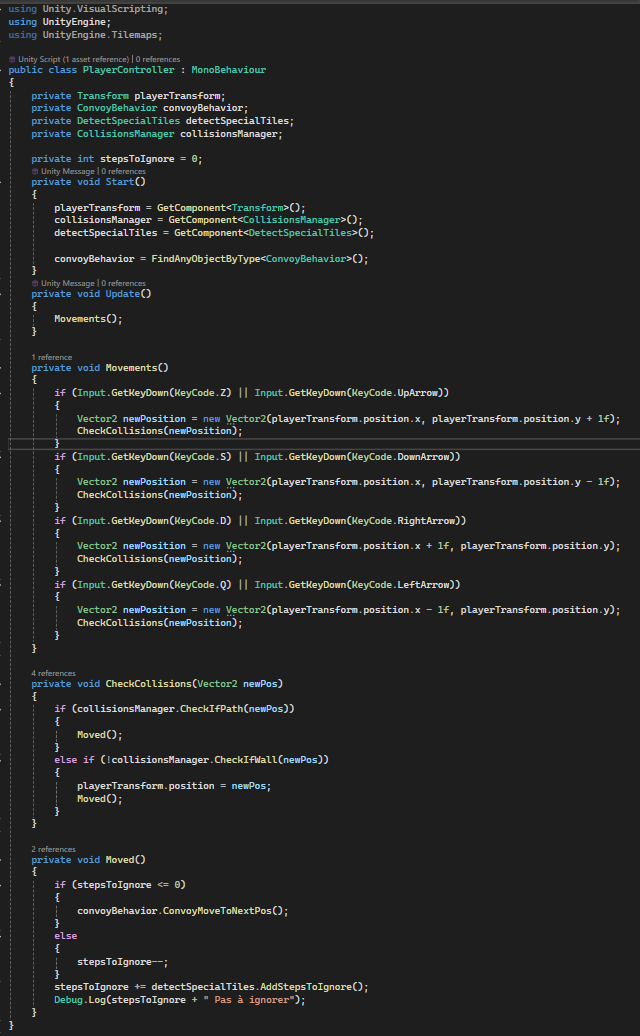Viewport: 640px width, 1036px height.
Task: Click the "else if (!collisionsManager.CheckIfWall(newPos))" line
Action: 192,760
